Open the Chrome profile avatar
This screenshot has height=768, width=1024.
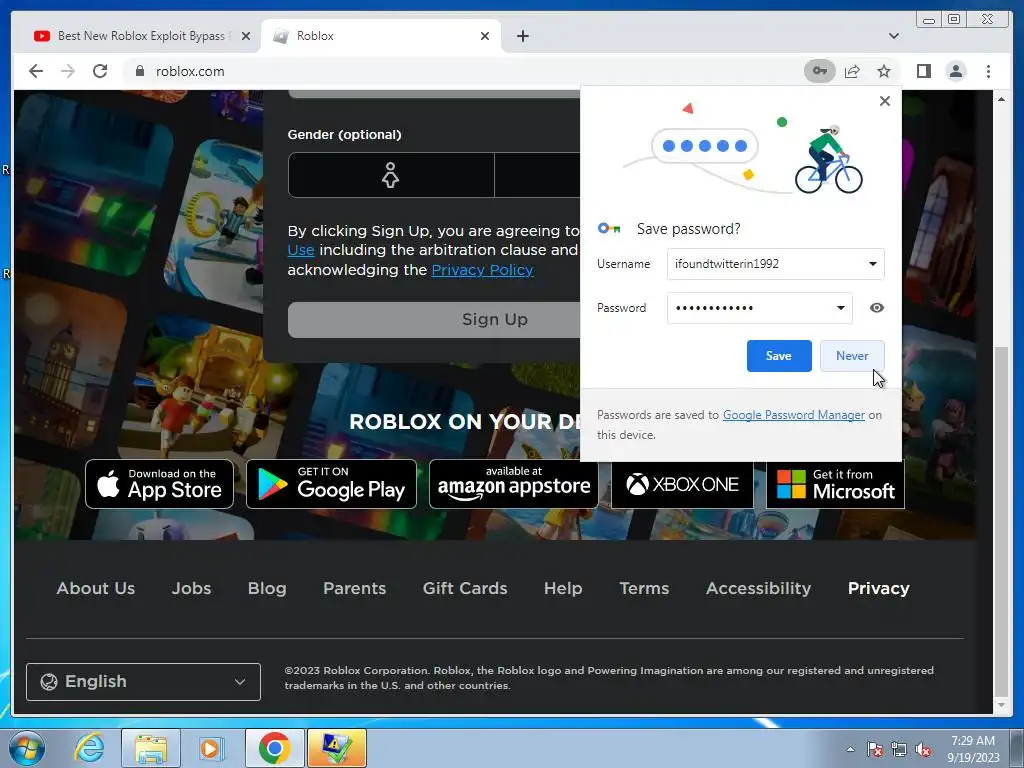coord(955,71)
